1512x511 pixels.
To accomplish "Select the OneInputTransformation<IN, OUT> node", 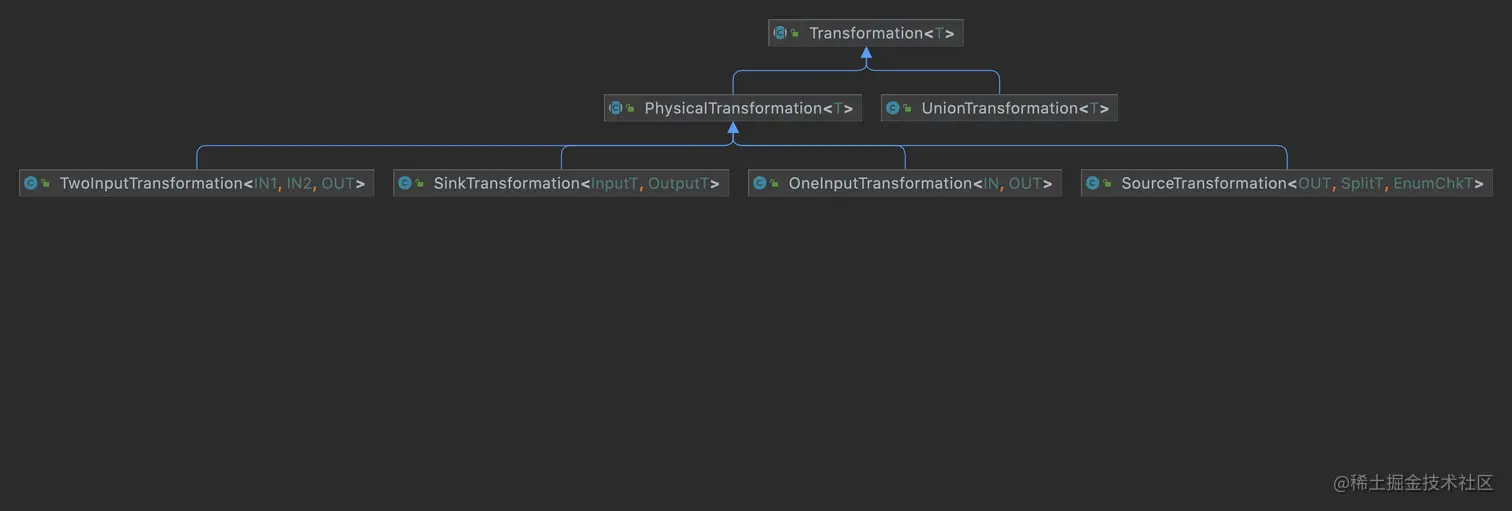I will [x=905, y=183].
